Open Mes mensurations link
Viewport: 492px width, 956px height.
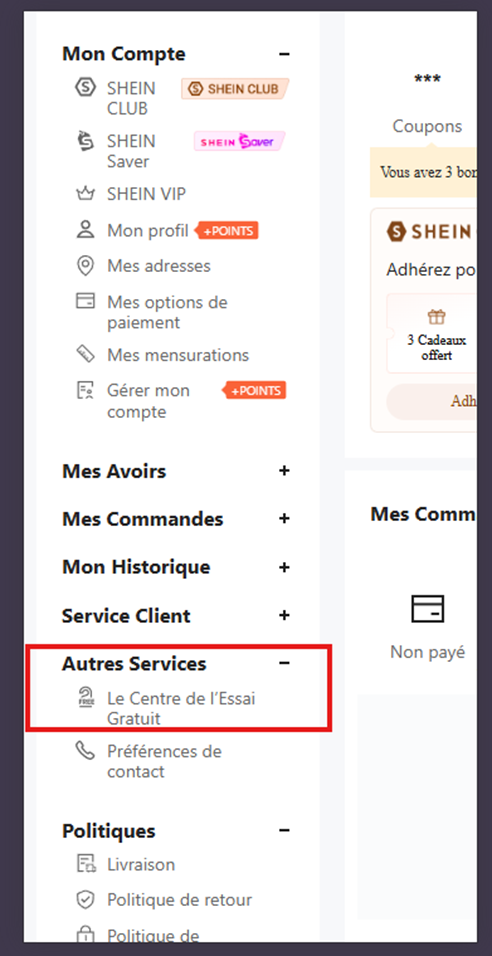178,355
